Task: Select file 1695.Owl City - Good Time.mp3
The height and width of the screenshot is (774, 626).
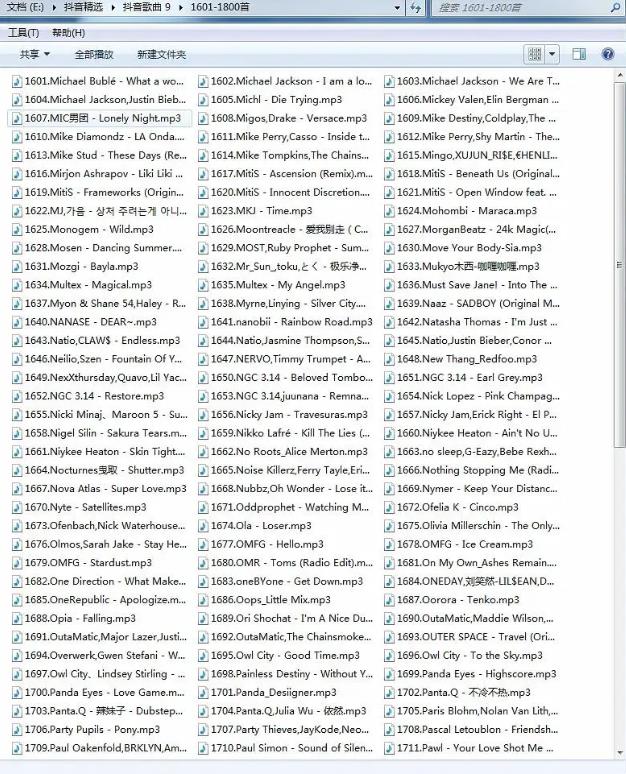Action: click(279, 656)
